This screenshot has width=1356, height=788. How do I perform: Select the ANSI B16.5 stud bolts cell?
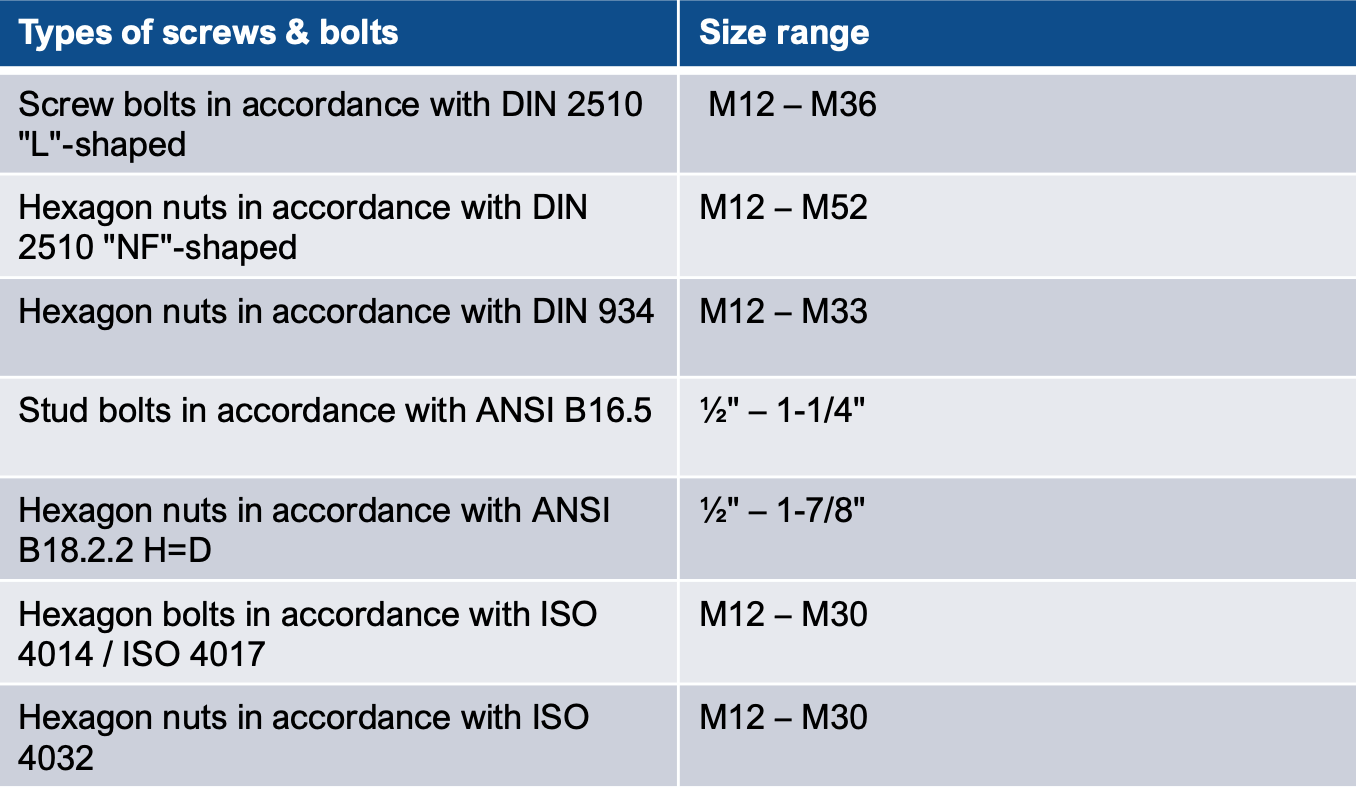pos(339,427)
